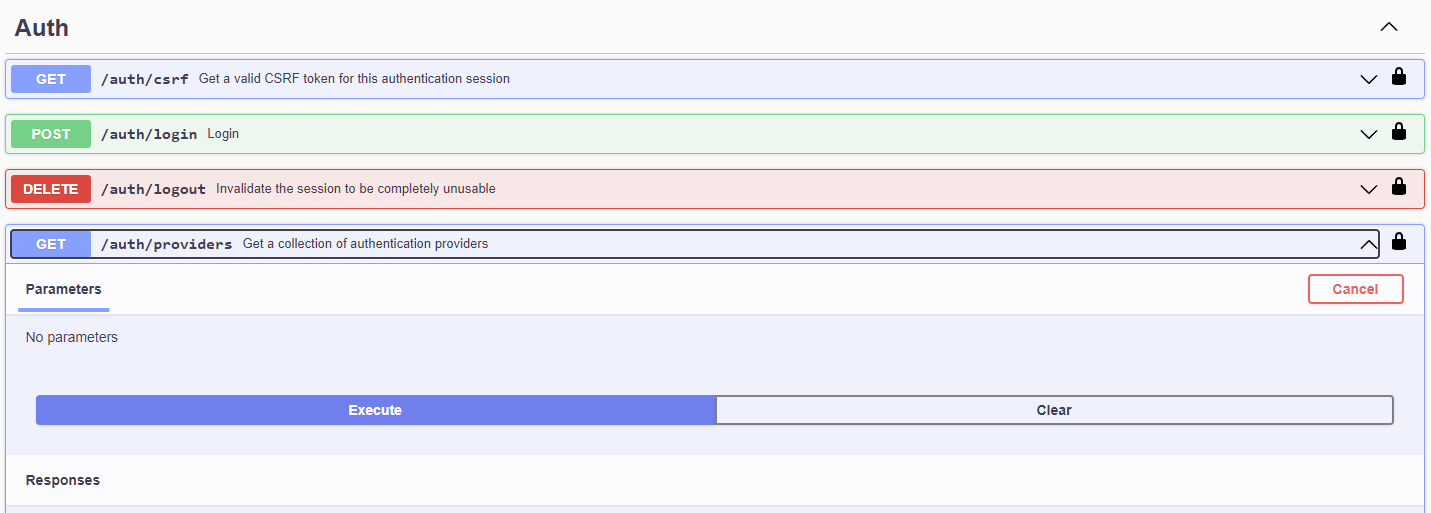Screen dimensions: 1431x513
Task: Collapse the Auth section arrow
Action: (1389, 27)
